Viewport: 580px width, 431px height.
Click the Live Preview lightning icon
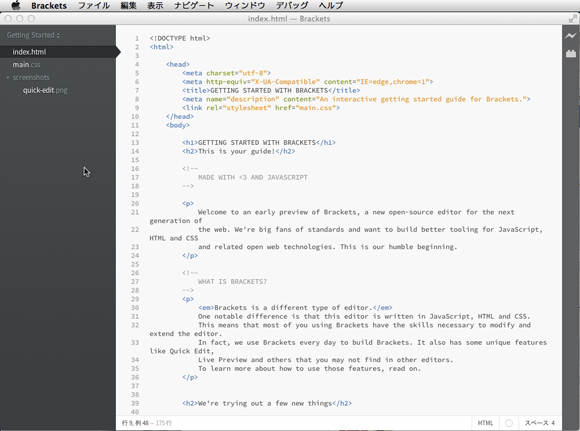tap(570, 36)
